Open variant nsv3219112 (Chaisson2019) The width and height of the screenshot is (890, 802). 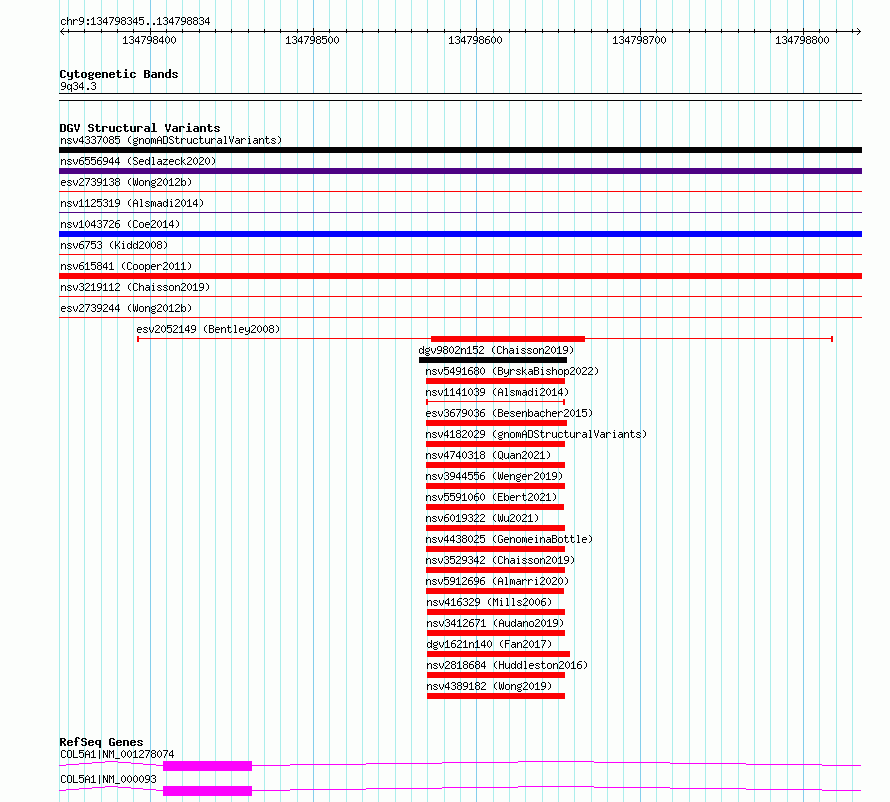[x=135, y=287]
